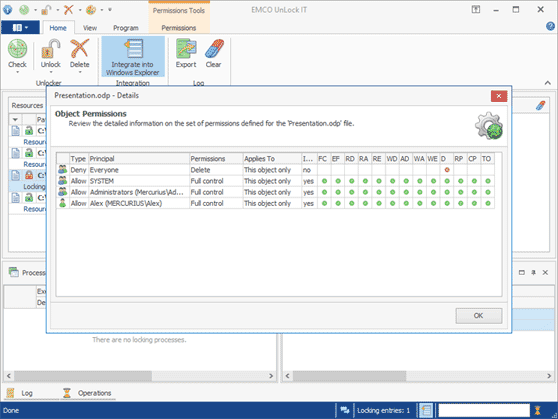Click scroll right arrow in left pane
Screen dimensions: 558x419
[271, 376]
